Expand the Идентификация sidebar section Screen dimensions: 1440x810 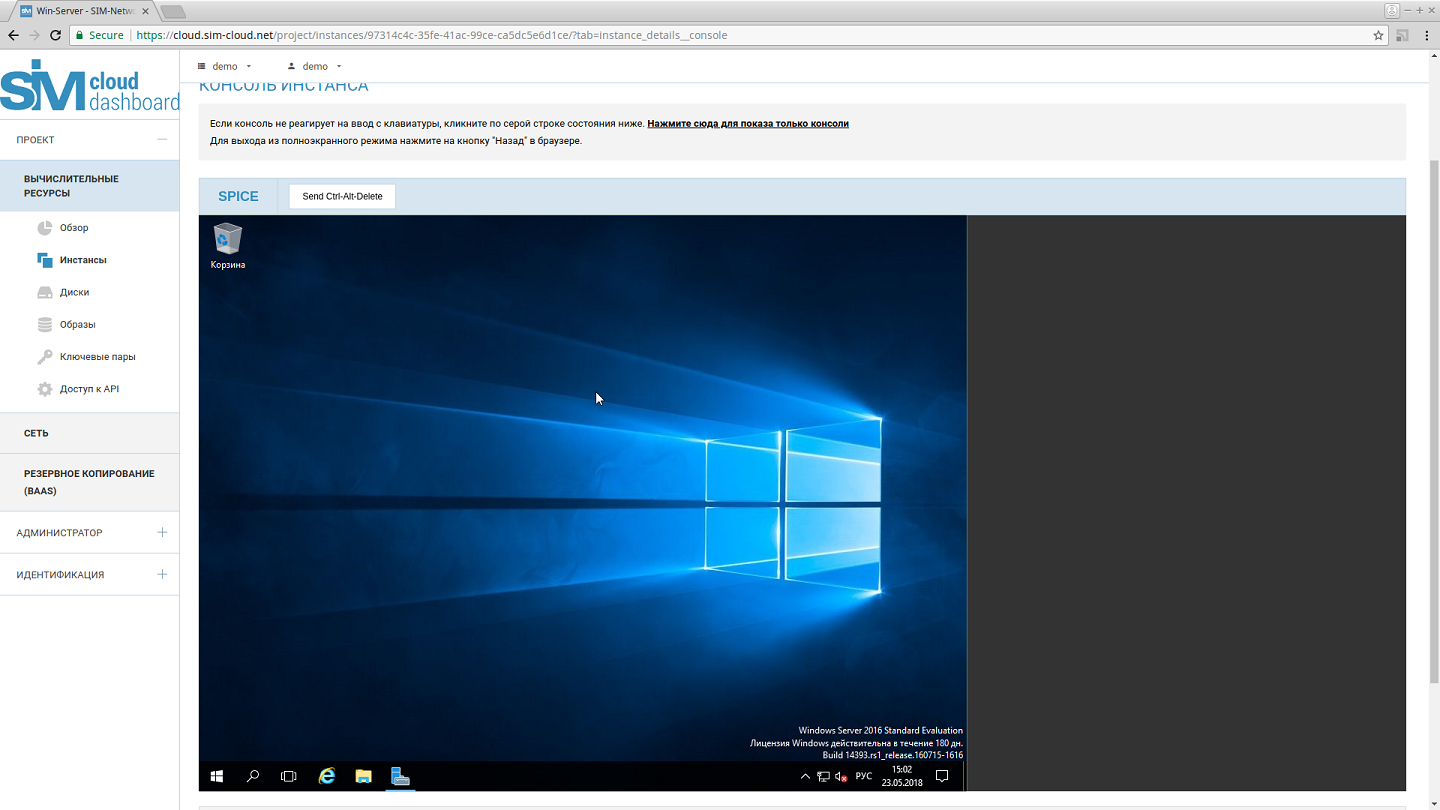click(162, 575)
